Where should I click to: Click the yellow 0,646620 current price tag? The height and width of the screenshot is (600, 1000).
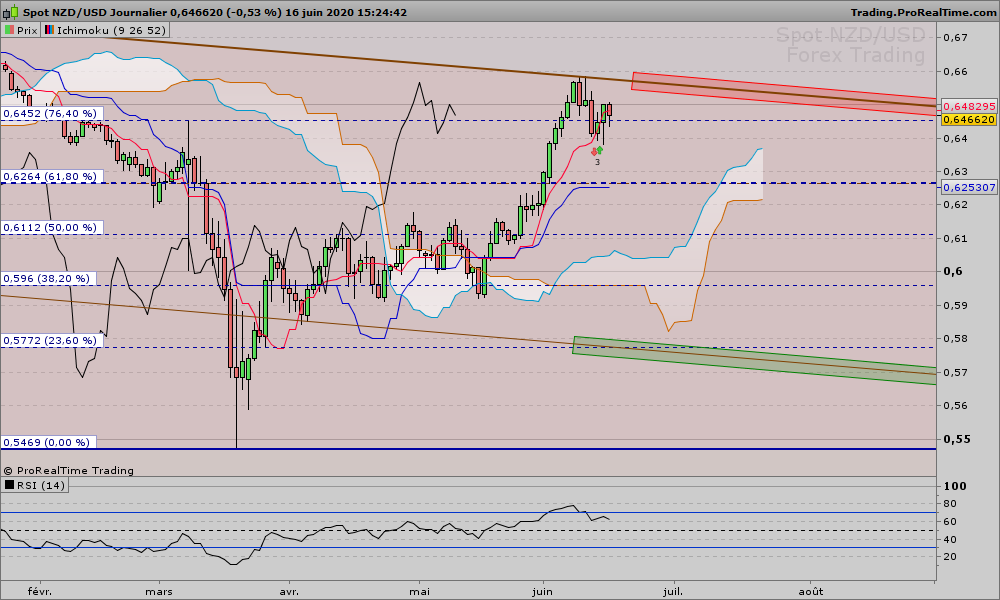969,119
